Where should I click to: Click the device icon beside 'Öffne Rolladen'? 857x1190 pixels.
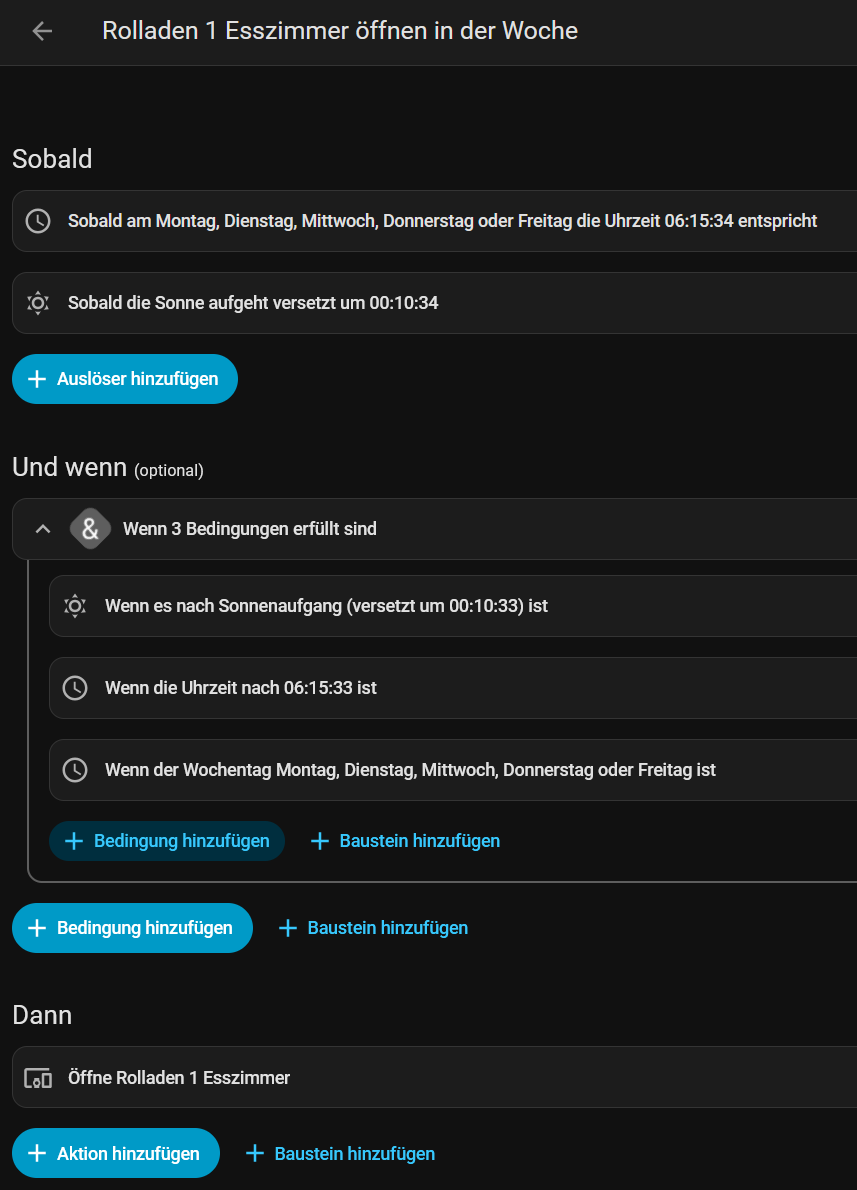pyautogui.click(x=38, y=1078)
